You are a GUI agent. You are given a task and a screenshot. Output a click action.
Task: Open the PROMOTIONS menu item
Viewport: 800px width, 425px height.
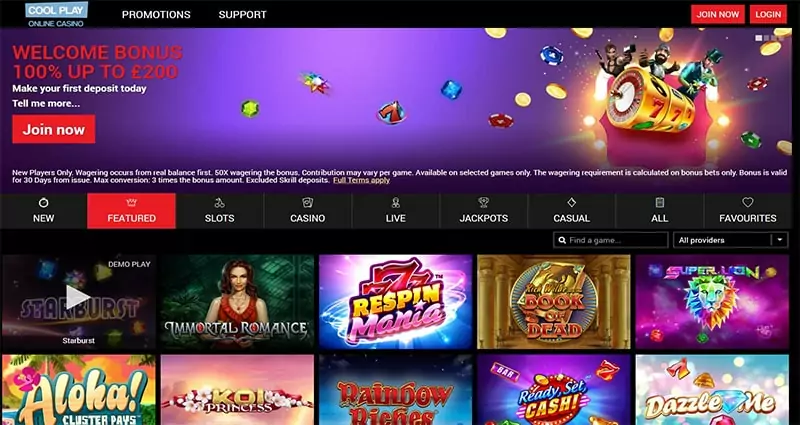coord(156,15)
